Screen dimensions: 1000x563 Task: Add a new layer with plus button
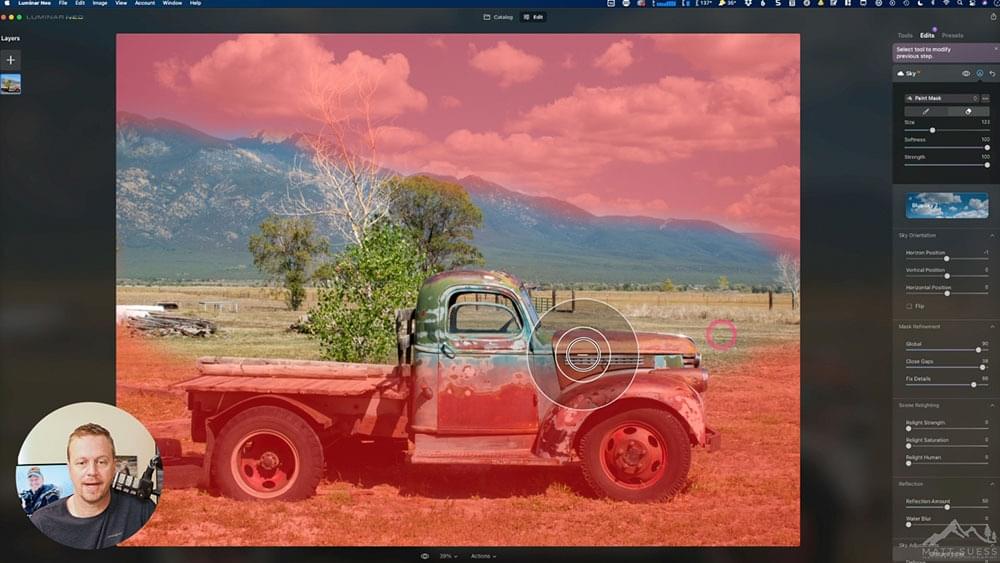tap(10, 60)
